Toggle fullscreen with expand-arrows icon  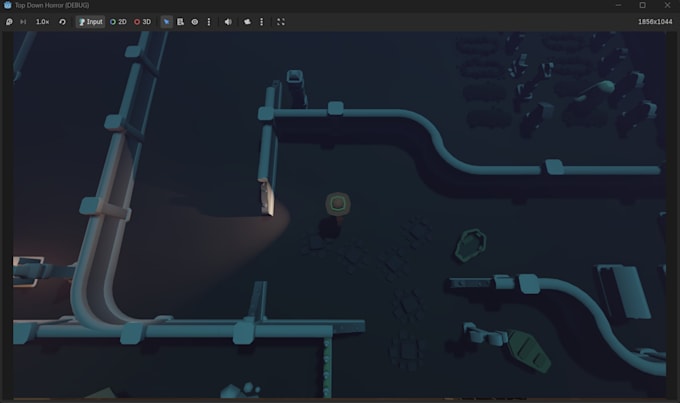coord(281,22)
